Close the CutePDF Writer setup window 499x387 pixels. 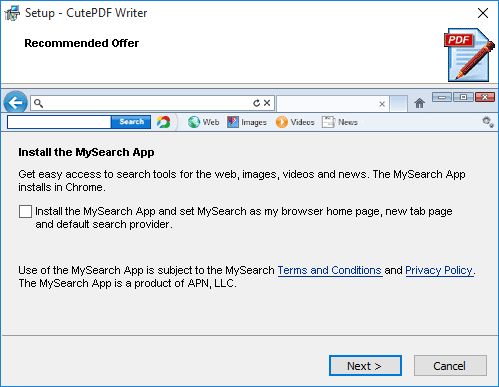(483, 13)
